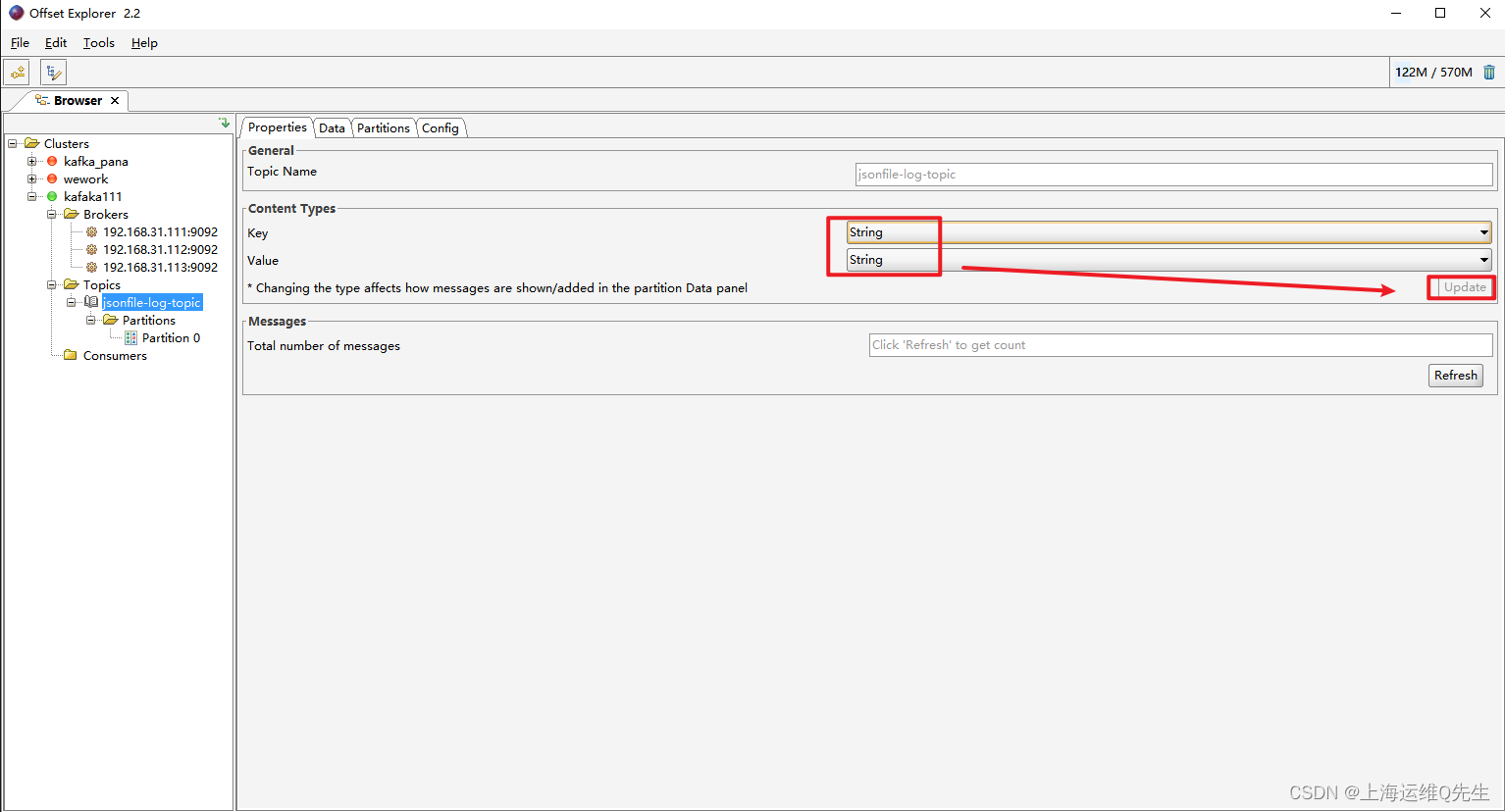Image resolution: width=1505 pixels, height=812 pixels.
Task: Select the Browser tab
Action: (78, 100)
